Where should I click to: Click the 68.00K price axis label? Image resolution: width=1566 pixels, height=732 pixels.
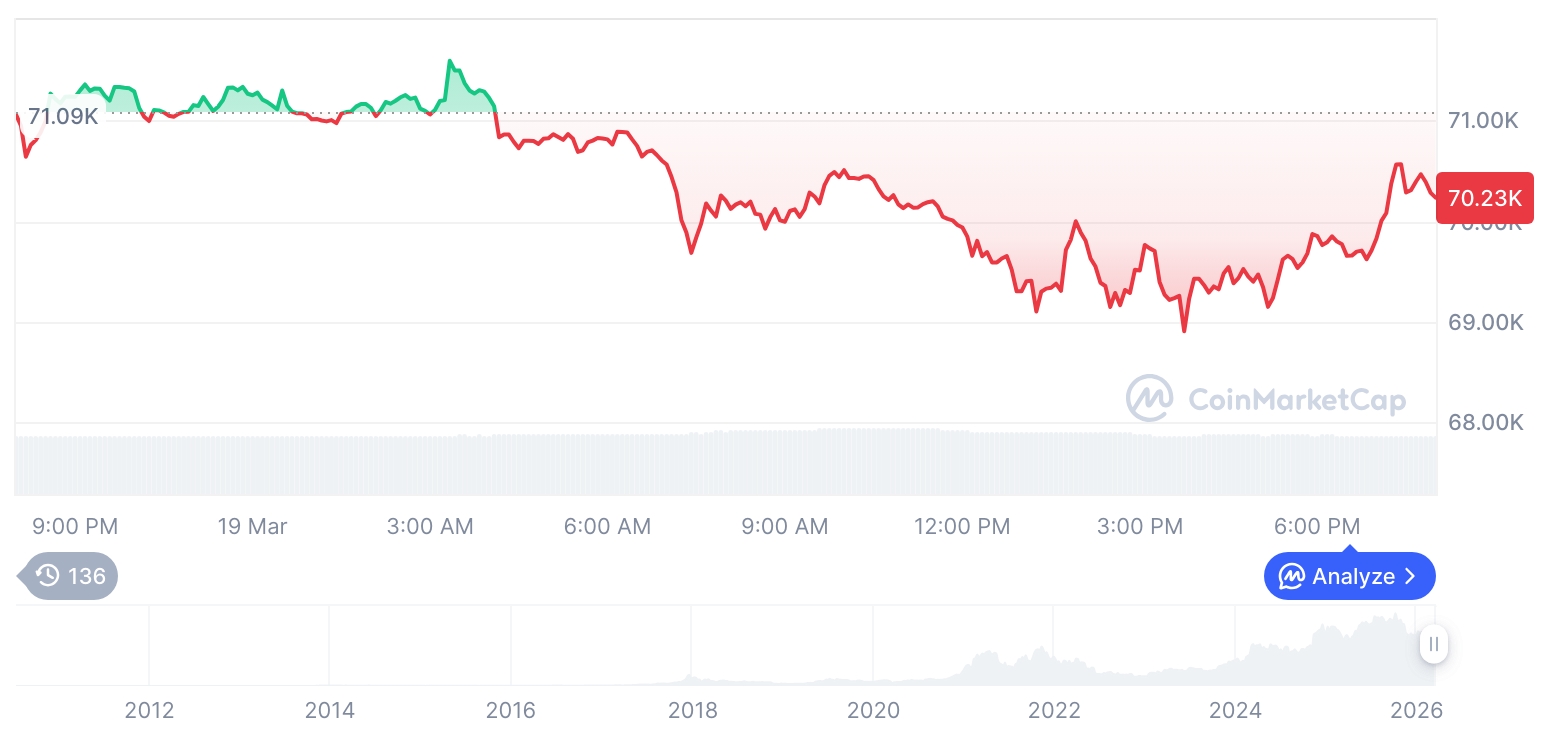1485,422
